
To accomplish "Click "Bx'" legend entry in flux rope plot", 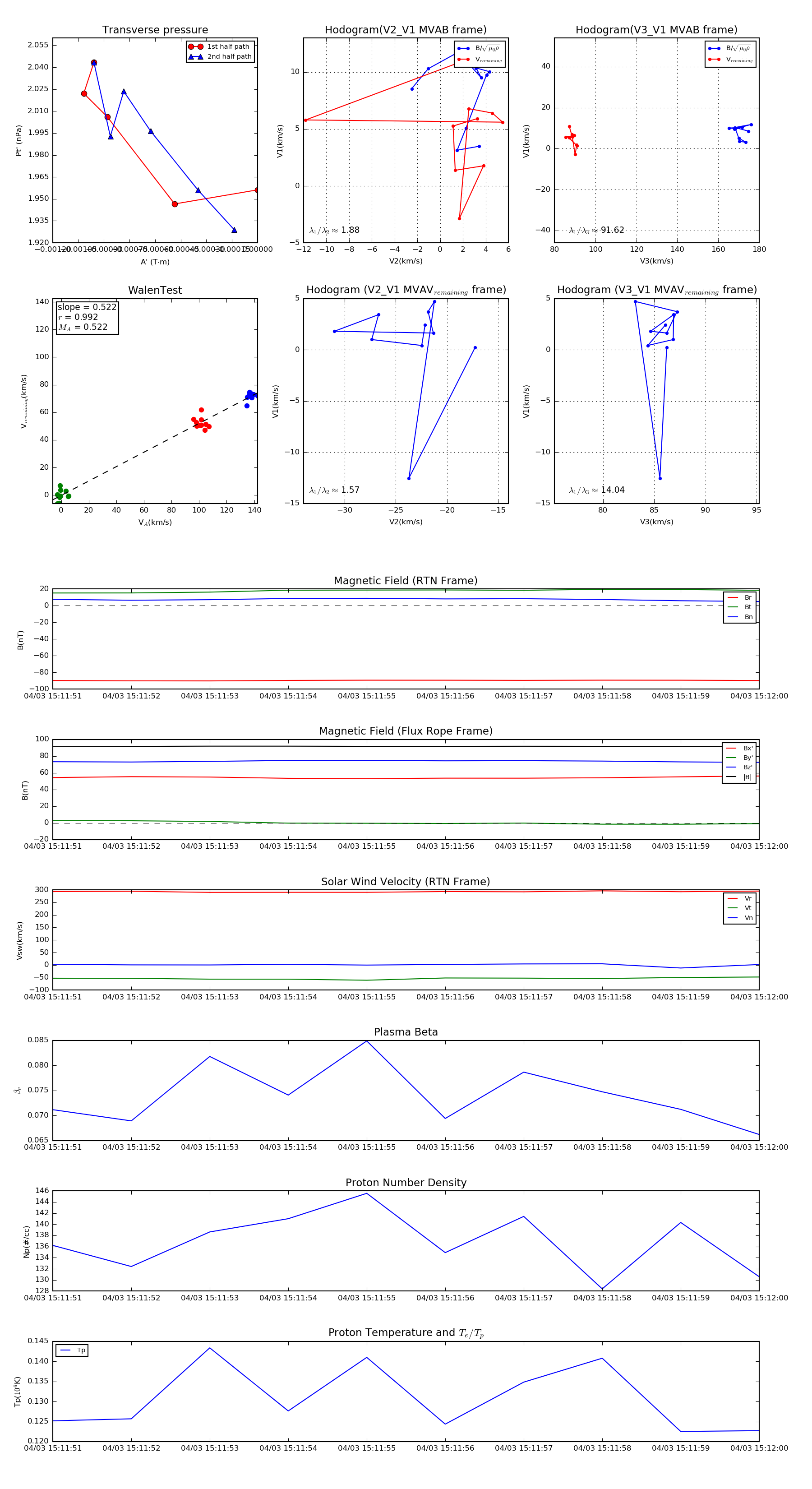I will pos(739,748).
